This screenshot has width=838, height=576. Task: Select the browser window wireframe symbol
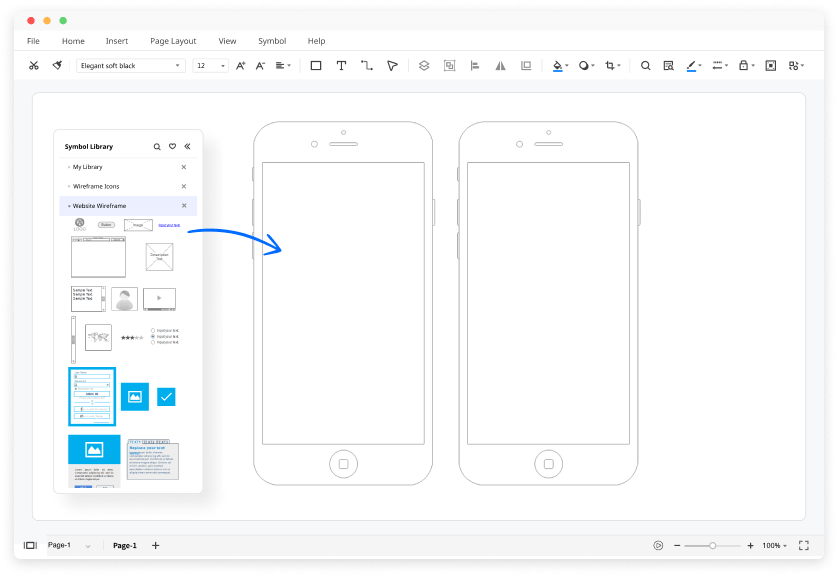coord(98,257)
